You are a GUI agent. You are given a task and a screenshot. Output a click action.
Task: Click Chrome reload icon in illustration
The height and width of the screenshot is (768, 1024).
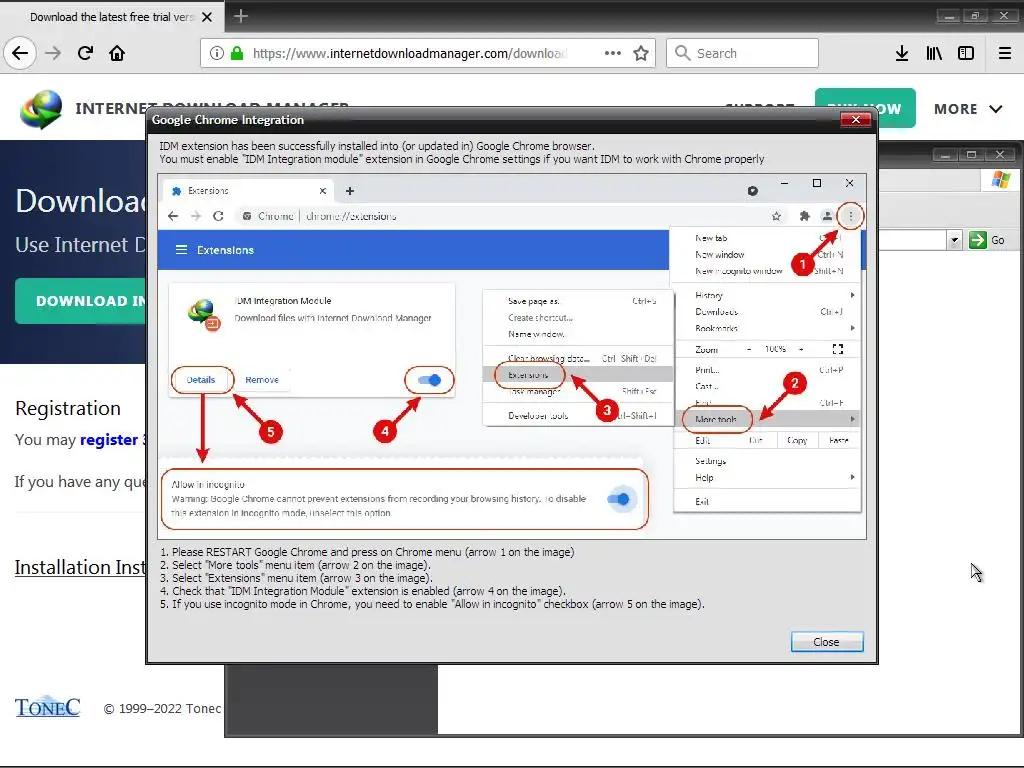[x=218, y=216]
